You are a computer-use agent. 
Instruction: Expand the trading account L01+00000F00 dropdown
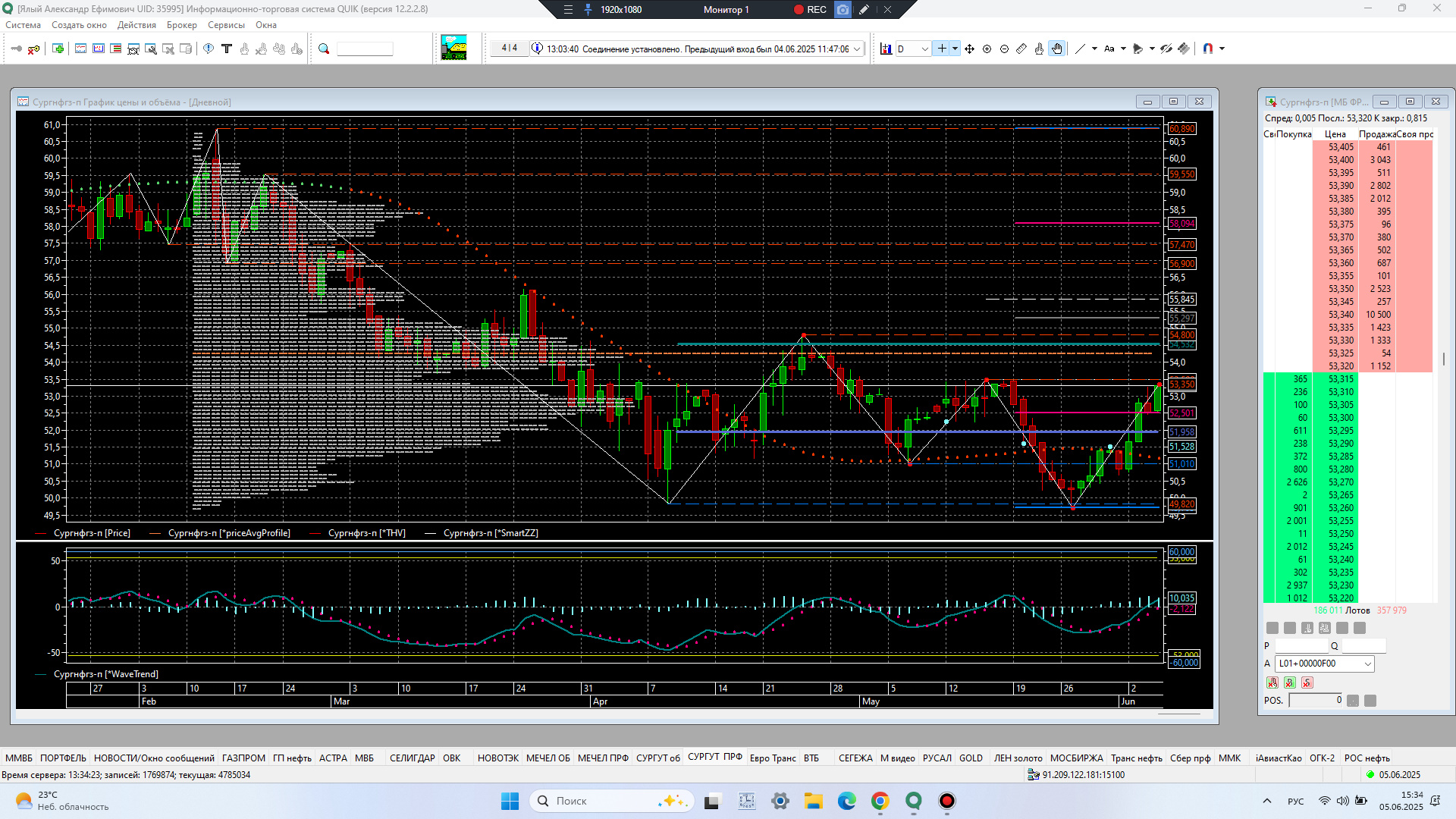pyautogui.click(x=1368, y=664)
